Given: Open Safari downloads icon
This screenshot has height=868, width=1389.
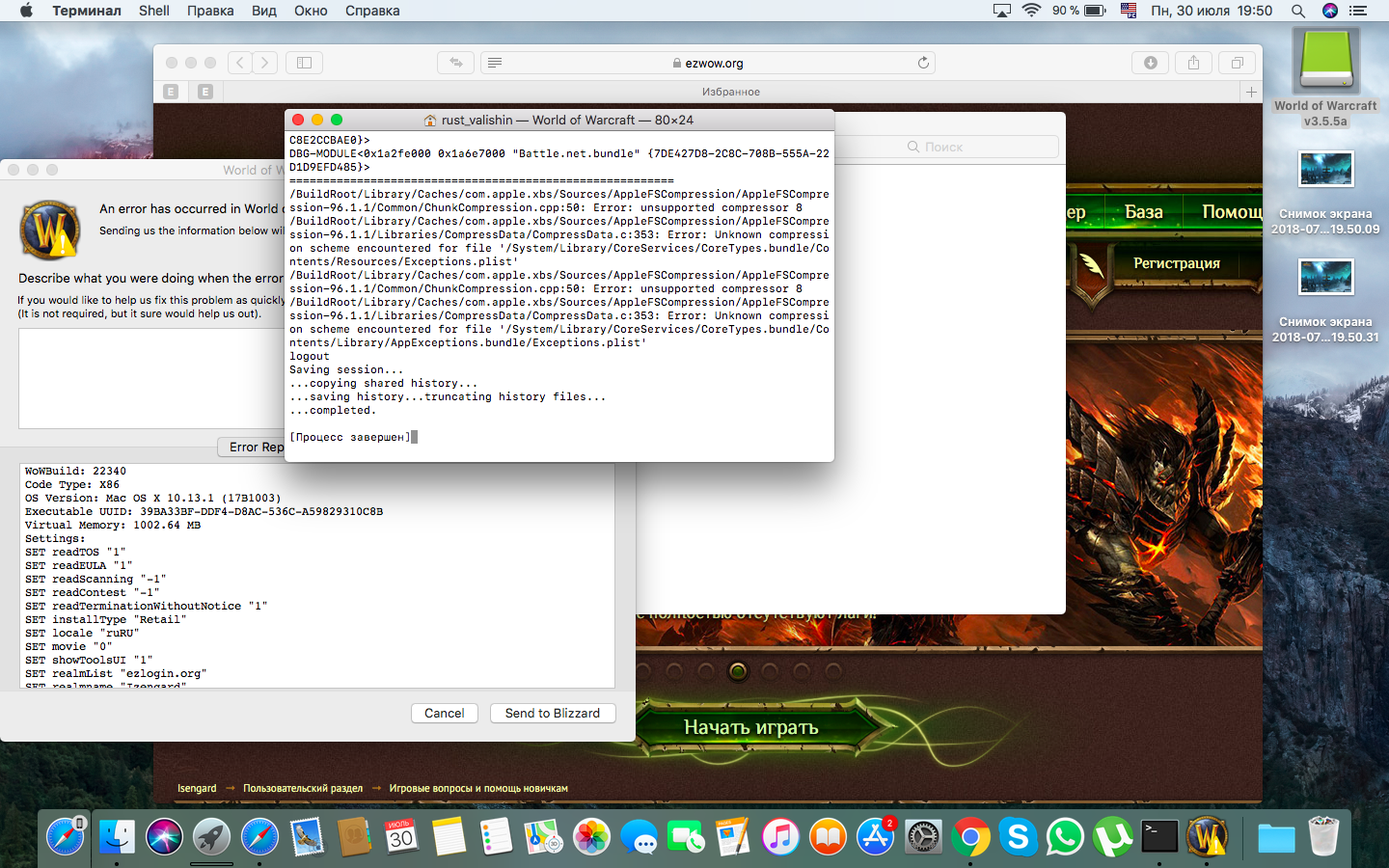Looking at the screenshot, I should point(1150,63).
